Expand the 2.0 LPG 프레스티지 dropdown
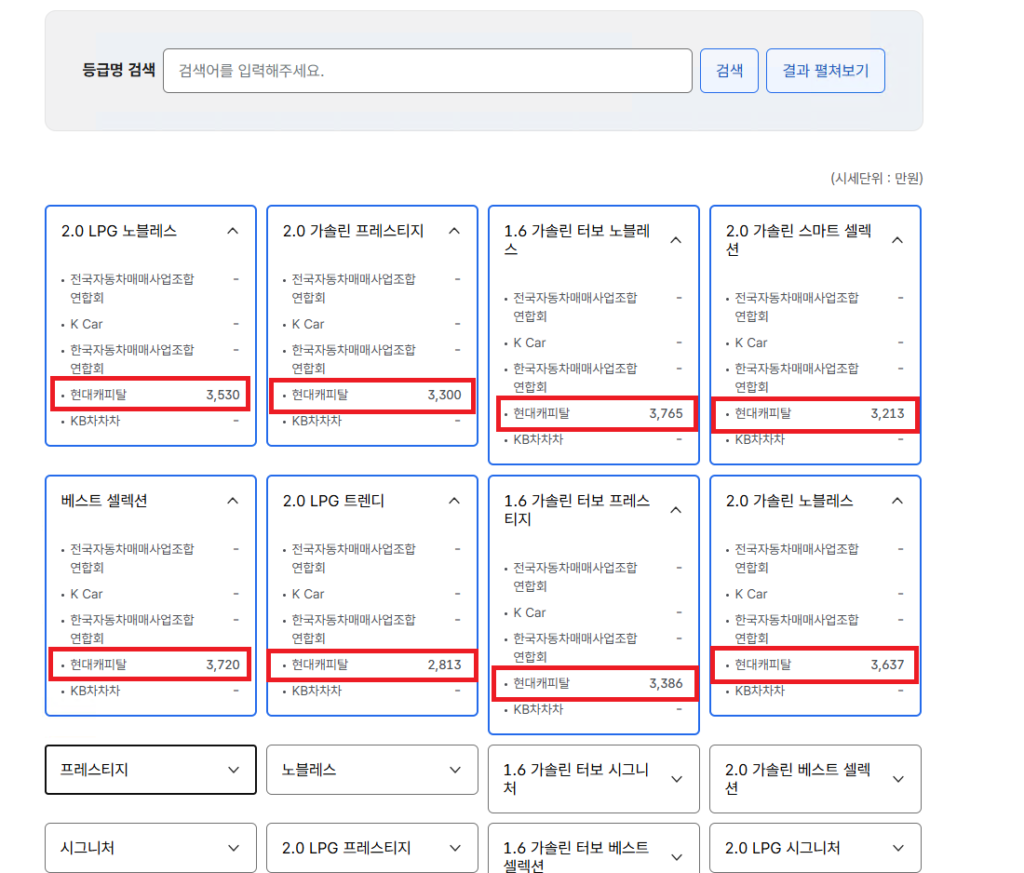 455,848
